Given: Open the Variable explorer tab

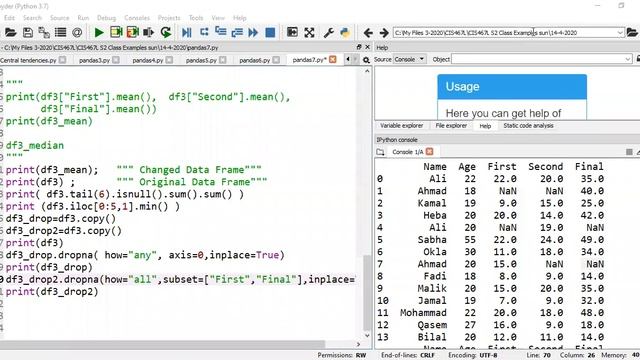Looking at the screenshot, I should tap(401, 126).
